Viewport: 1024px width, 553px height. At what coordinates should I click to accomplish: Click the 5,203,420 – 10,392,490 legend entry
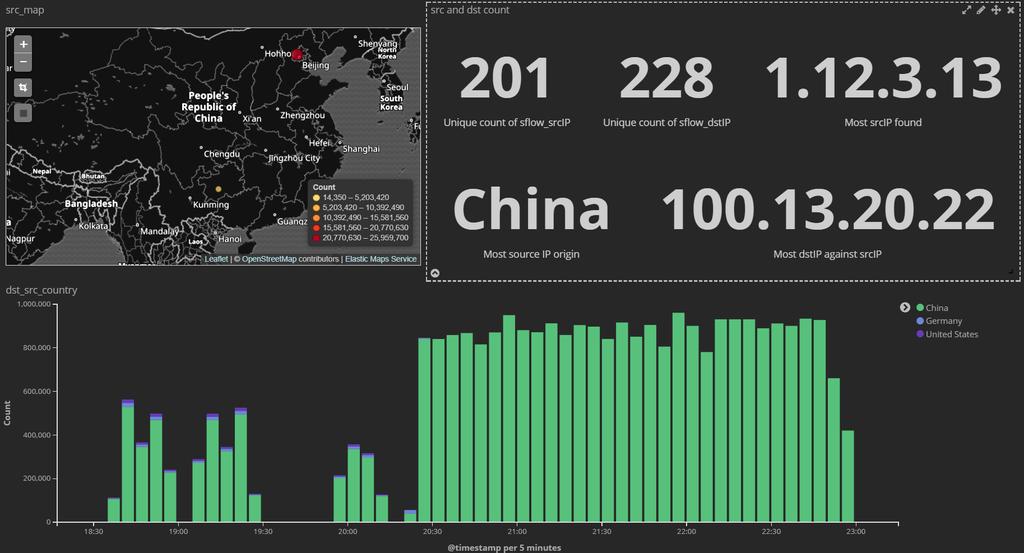click(x=358, y=207)
